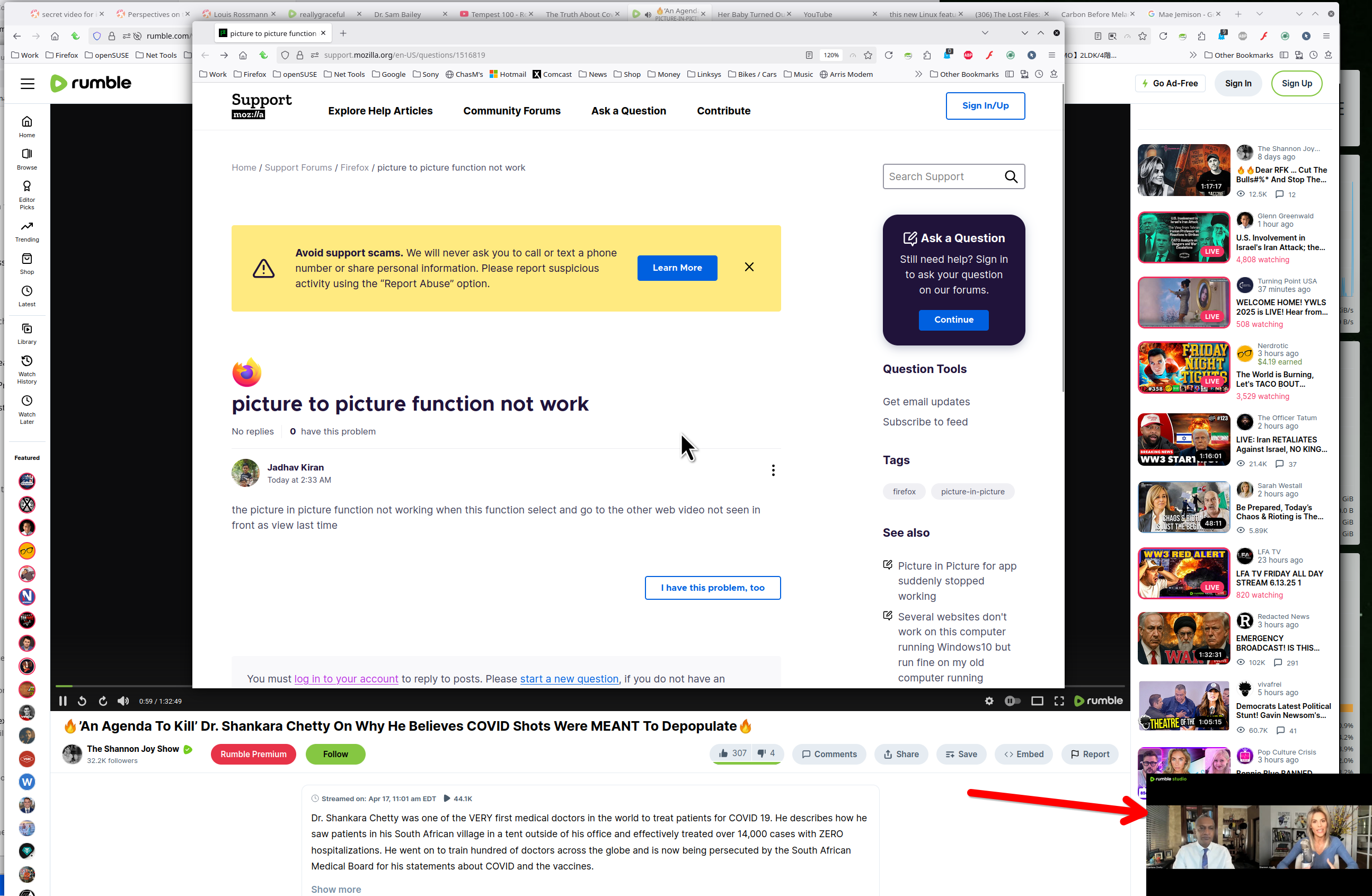Enter fullscreen in Rumble player
Screen dimensions: 1372x896
[x=1059, y=701]
